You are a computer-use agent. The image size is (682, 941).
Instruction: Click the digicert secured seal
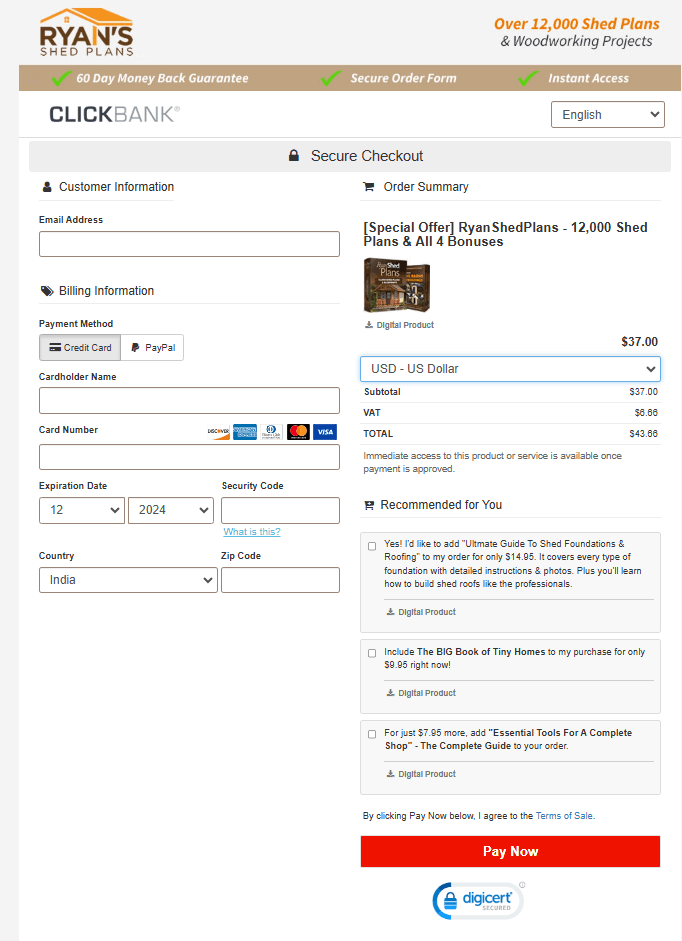(x=478, y=899)
